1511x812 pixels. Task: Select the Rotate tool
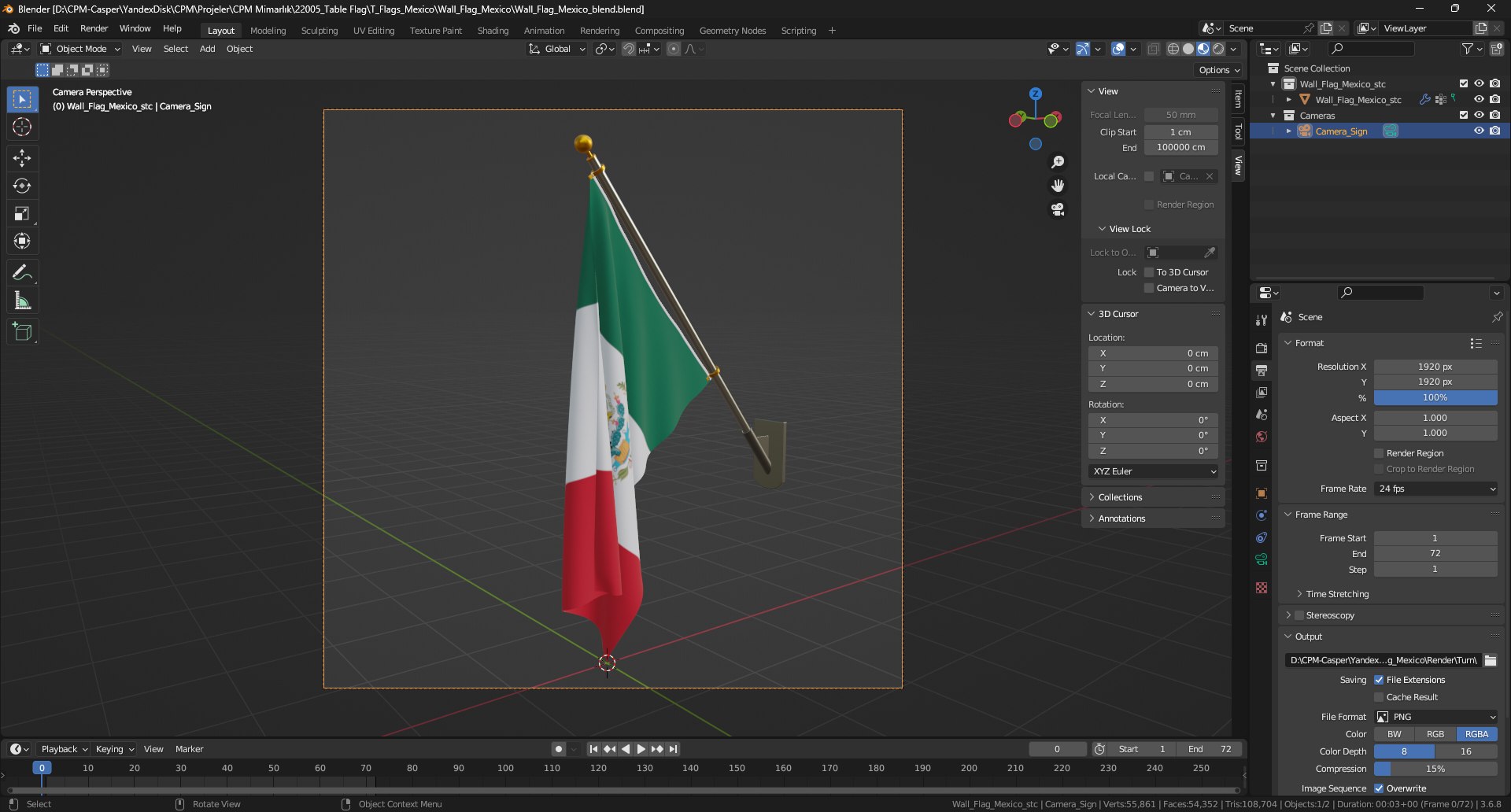(x=22, y=186)
